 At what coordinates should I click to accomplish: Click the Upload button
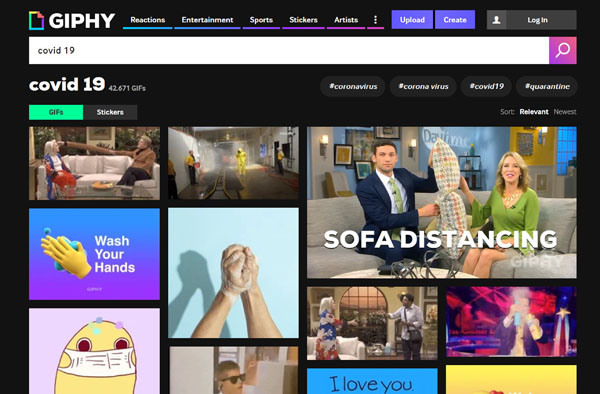coord(412,20)
